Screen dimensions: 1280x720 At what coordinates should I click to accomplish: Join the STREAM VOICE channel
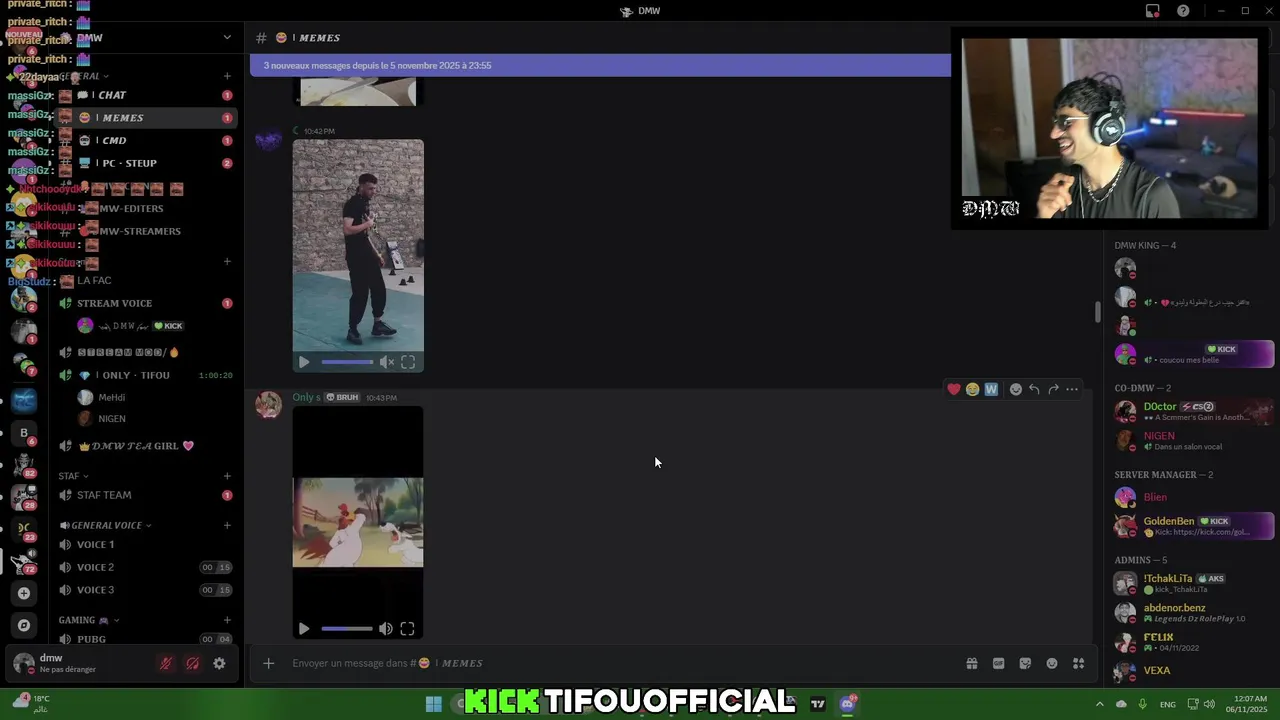[147, 303]
